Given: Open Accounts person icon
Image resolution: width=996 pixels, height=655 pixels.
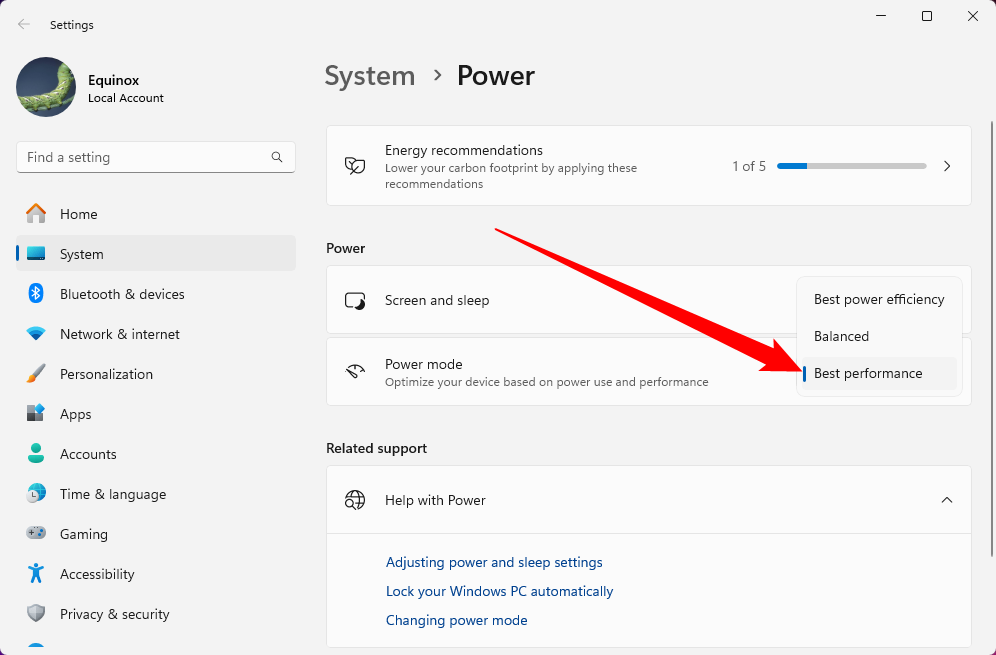Looking at the screenshot, I should (x=36, y=454).
